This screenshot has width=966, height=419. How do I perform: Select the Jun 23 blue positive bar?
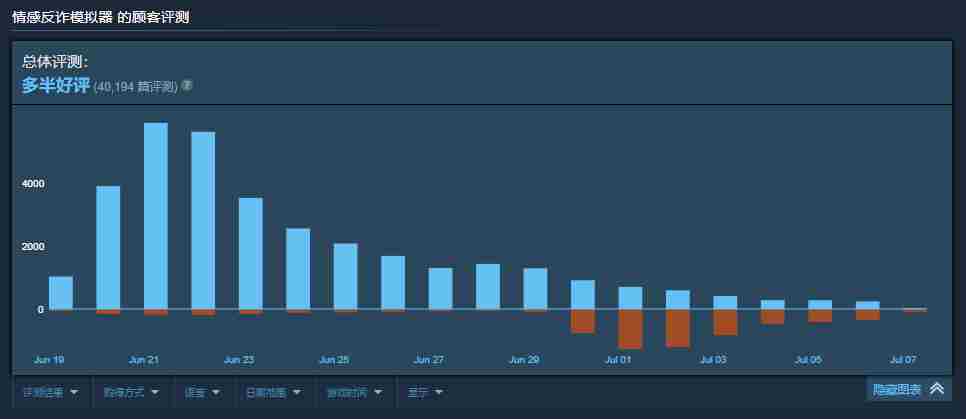(x=251, y=253)
